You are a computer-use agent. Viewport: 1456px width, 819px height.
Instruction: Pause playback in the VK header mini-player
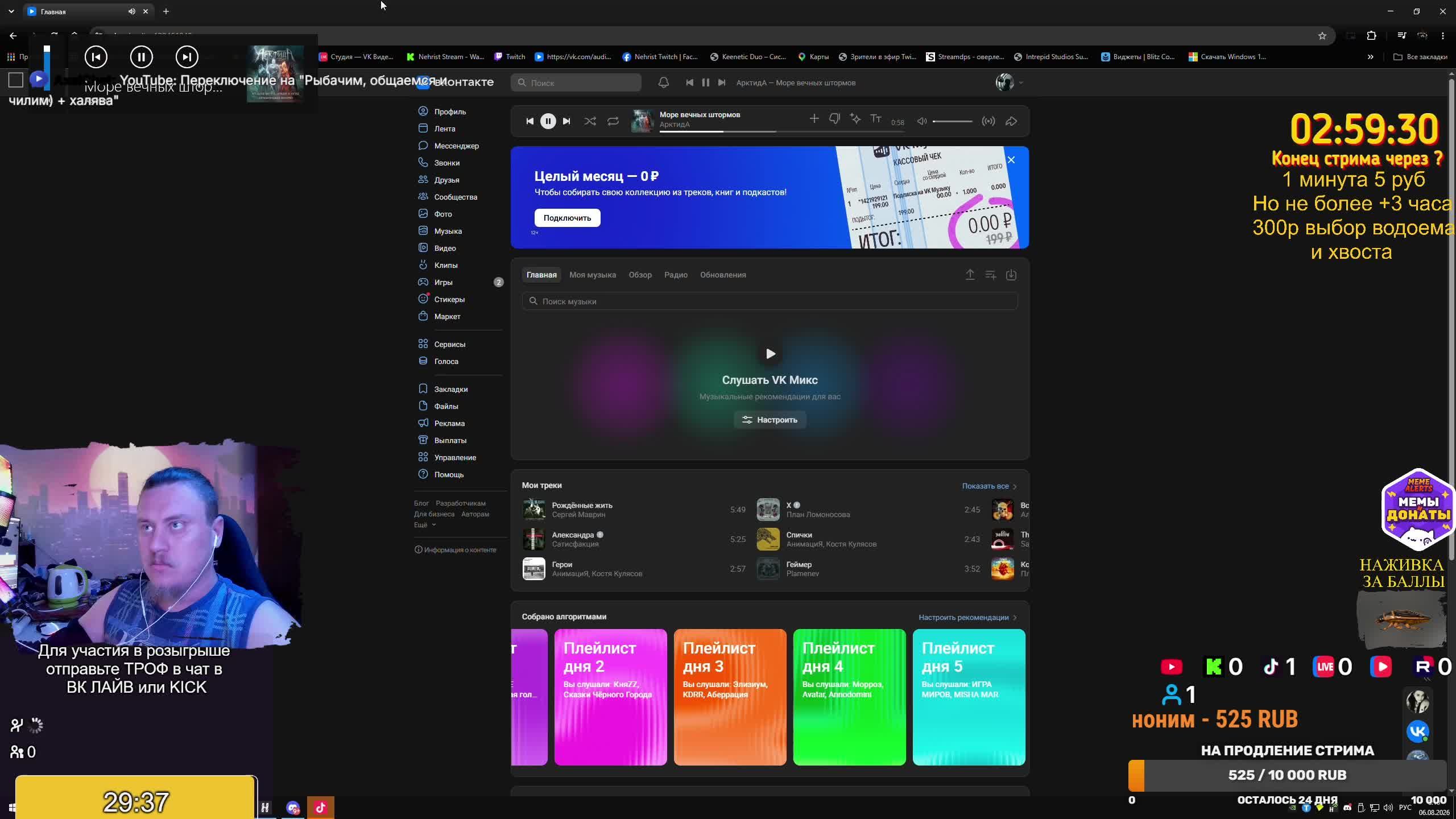(705, 82)
